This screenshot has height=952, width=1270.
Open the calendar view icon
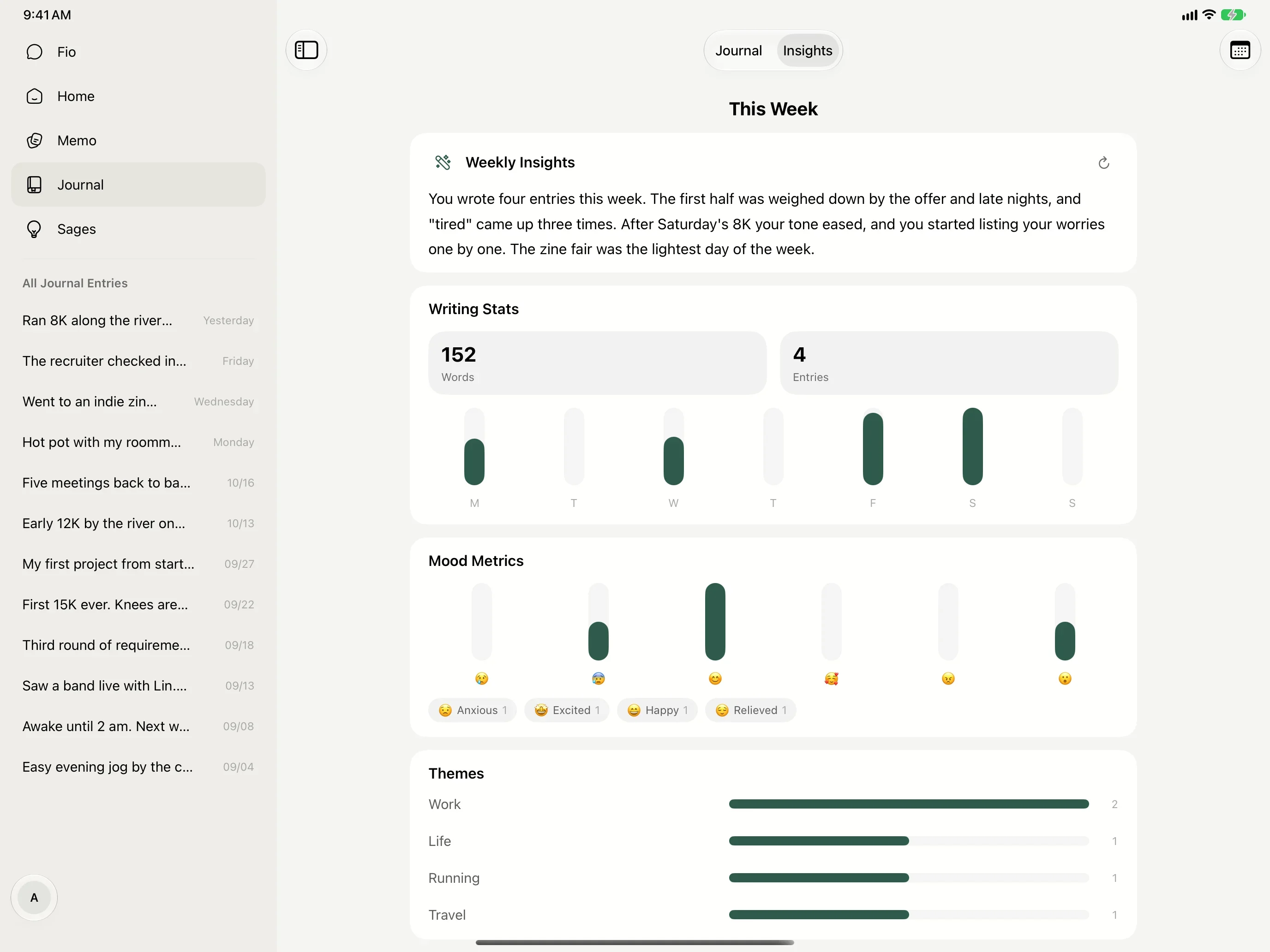click(1240, 50)
